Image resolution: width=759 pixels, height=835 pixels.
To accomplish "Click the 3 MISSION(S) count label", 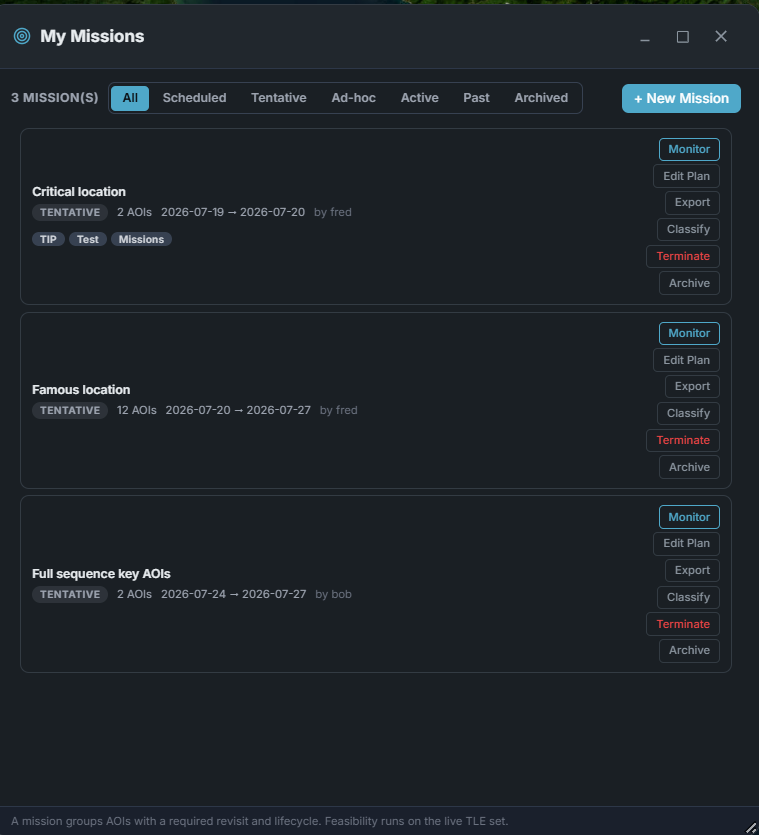I will click(x=55, y=98).
